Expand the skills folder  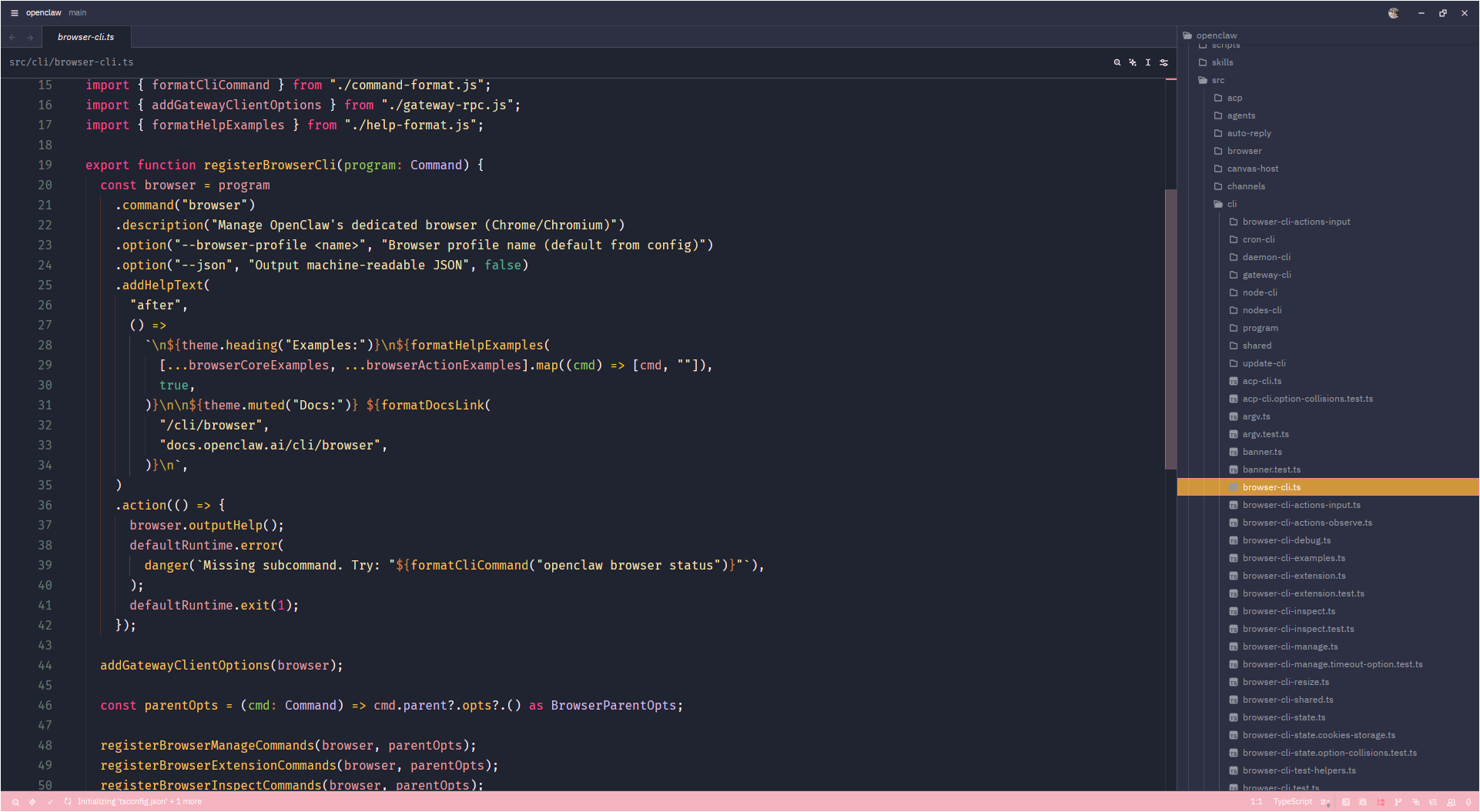(1328, 63)
